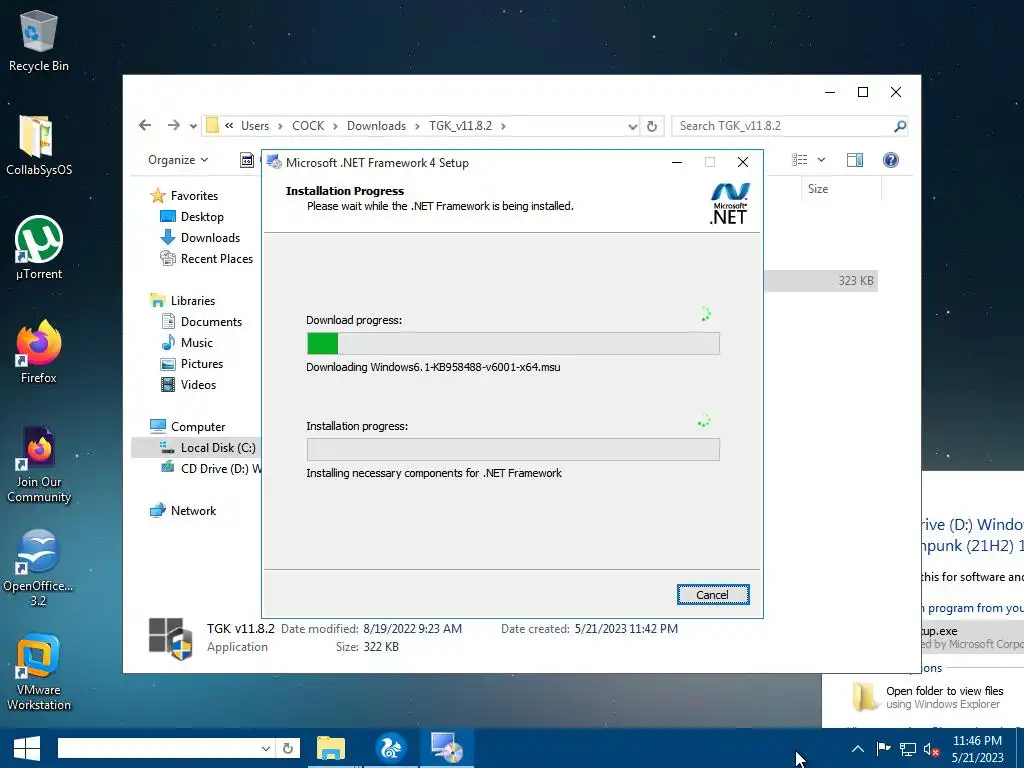This screenshot has height=768, width=1024.
Task: Launch the Firefox desktop shortcut
Action: [39, 353]
